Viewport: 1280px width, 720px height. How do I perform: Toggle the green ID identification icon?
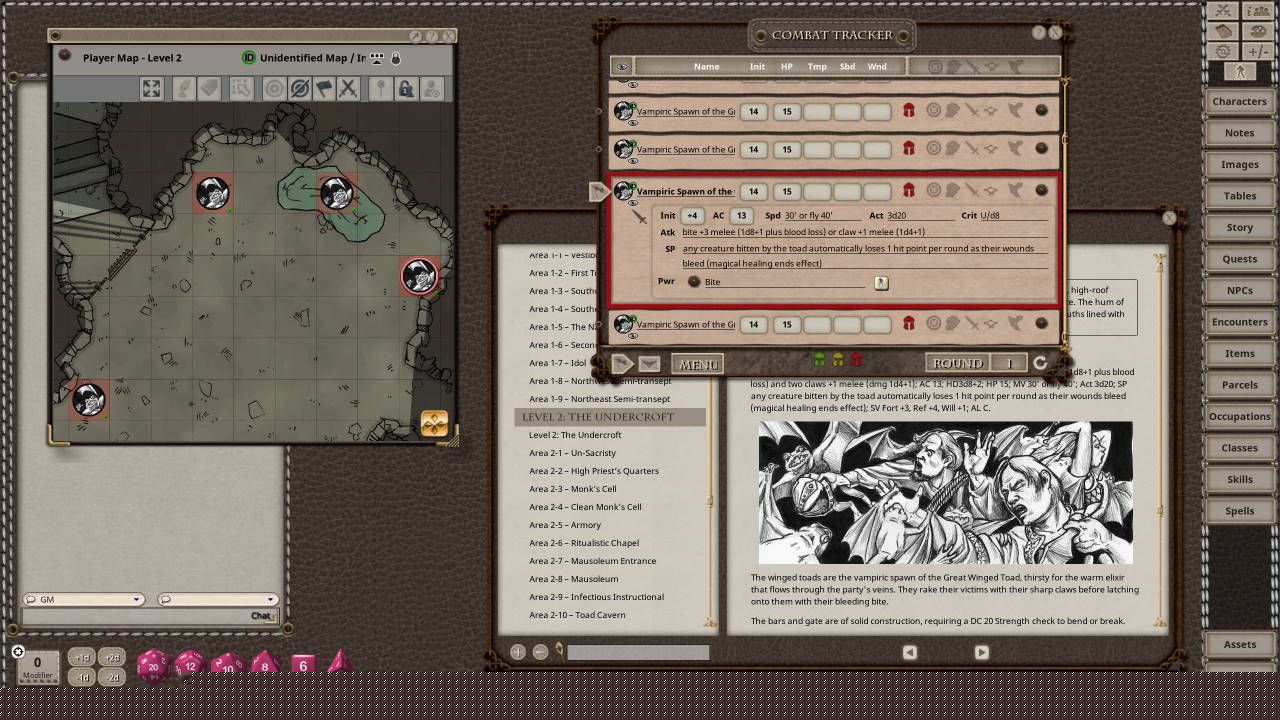249,58
